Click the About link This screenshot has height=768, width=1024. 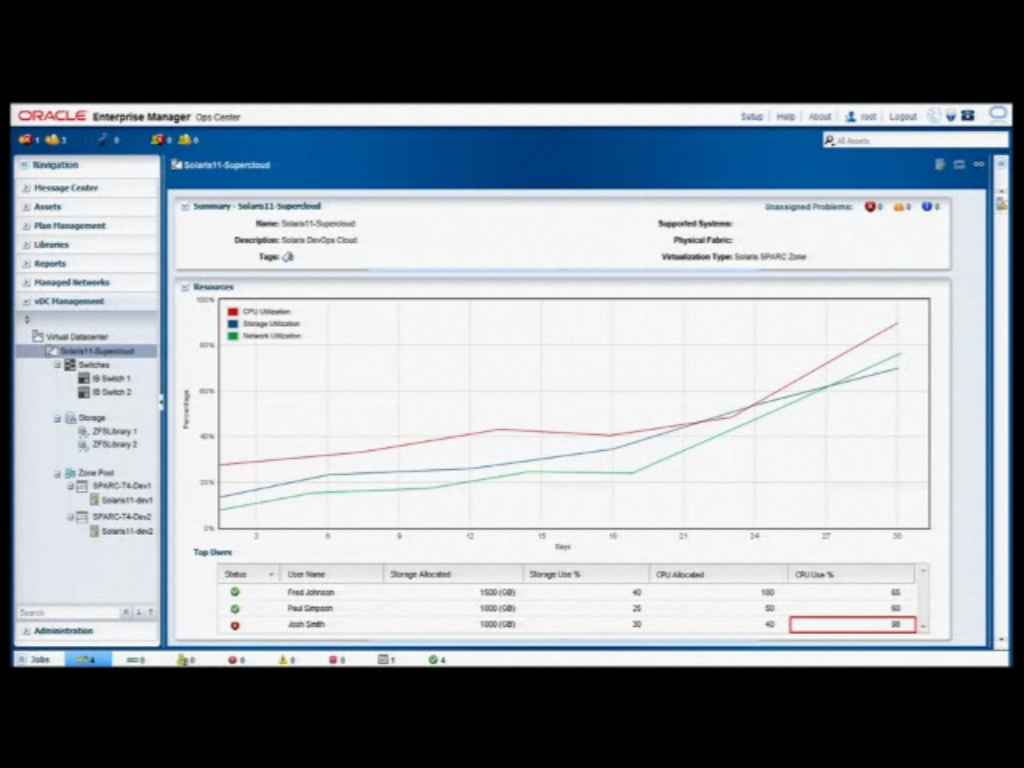tap(820, 116)
